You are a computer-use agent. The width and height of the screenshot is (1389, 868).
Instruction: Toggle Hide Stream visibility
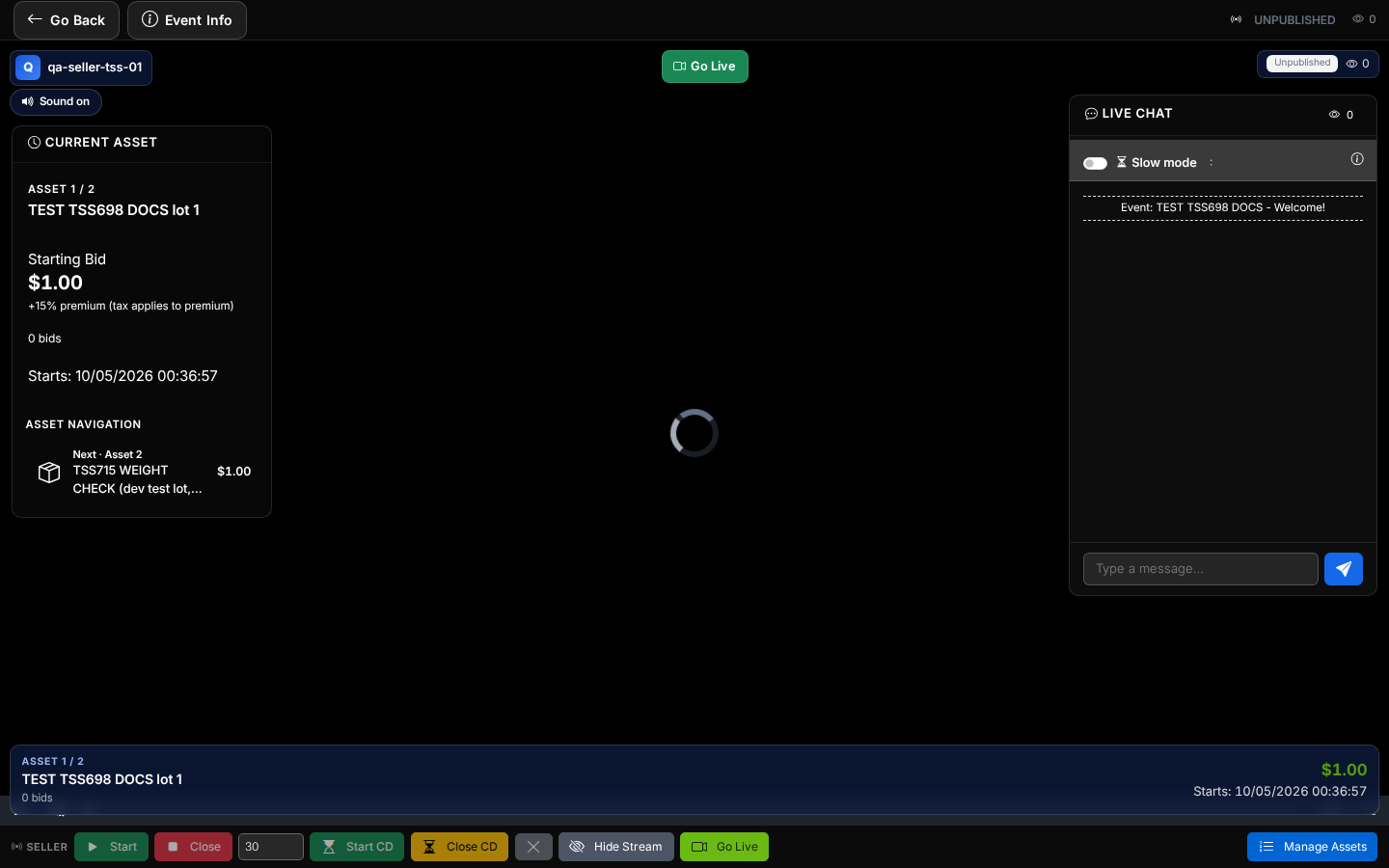coord(616,847)
